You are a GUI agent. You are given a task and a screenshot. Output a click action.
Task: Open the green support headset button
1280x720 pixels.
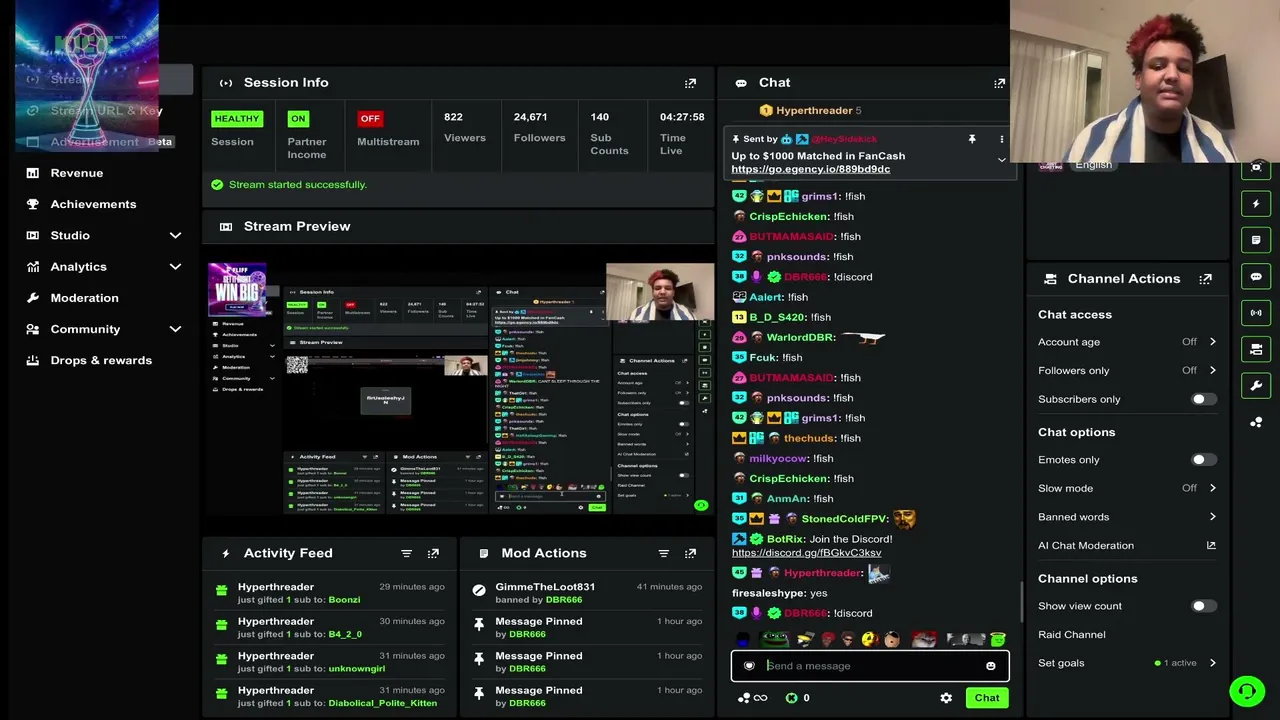1247,691
